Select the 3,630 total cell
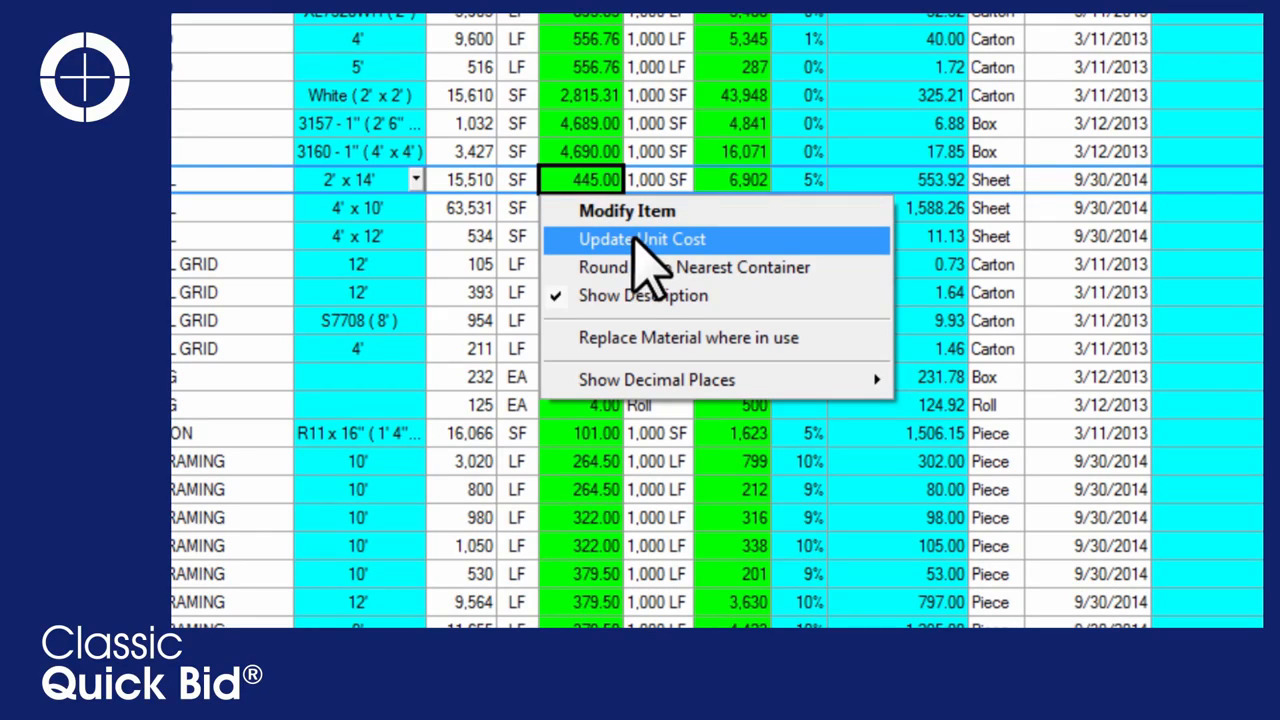Screen dimensions: 1280x720 tap(732, 602)
